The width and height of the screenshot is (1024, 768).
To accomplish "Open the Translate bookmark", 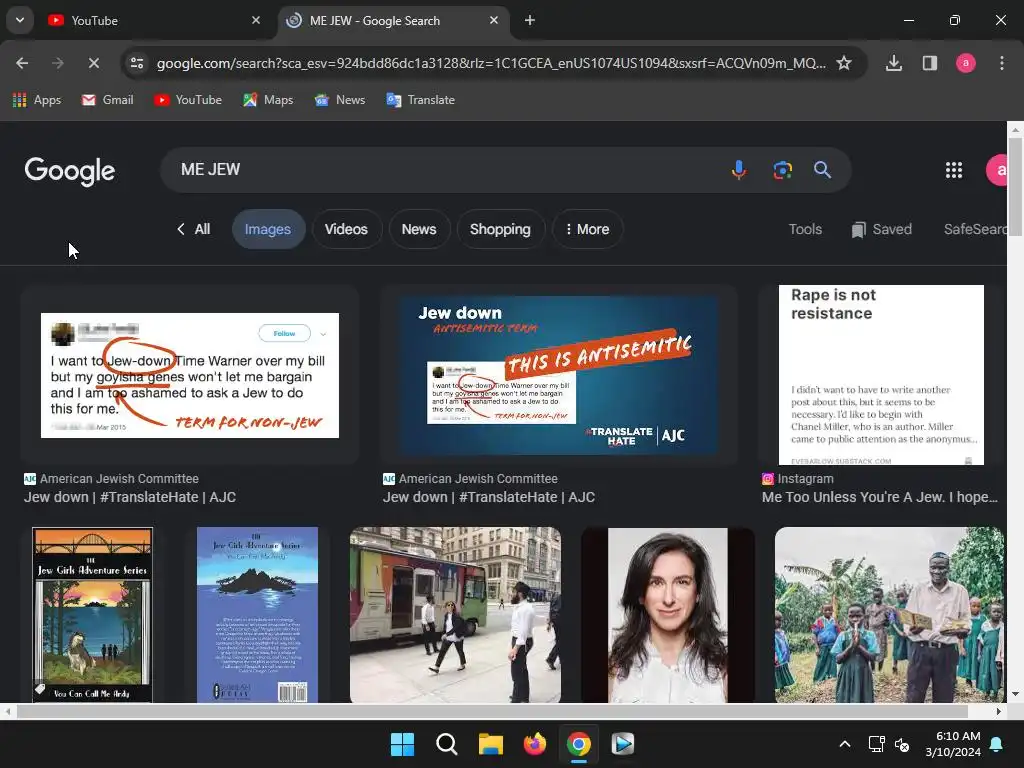I will pyautogui.click(x=421, y=100).
